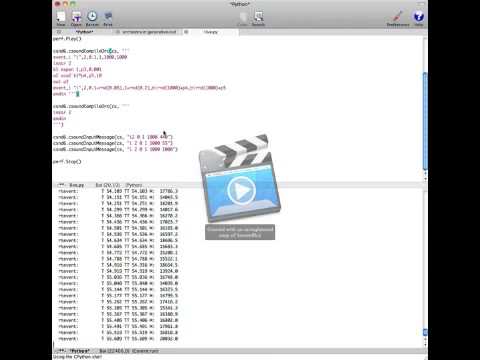The width and height of the screenshot is (480, 360).
Task: Click the last csoundInputMessage line ending 1000
Action: coord(115,149)
